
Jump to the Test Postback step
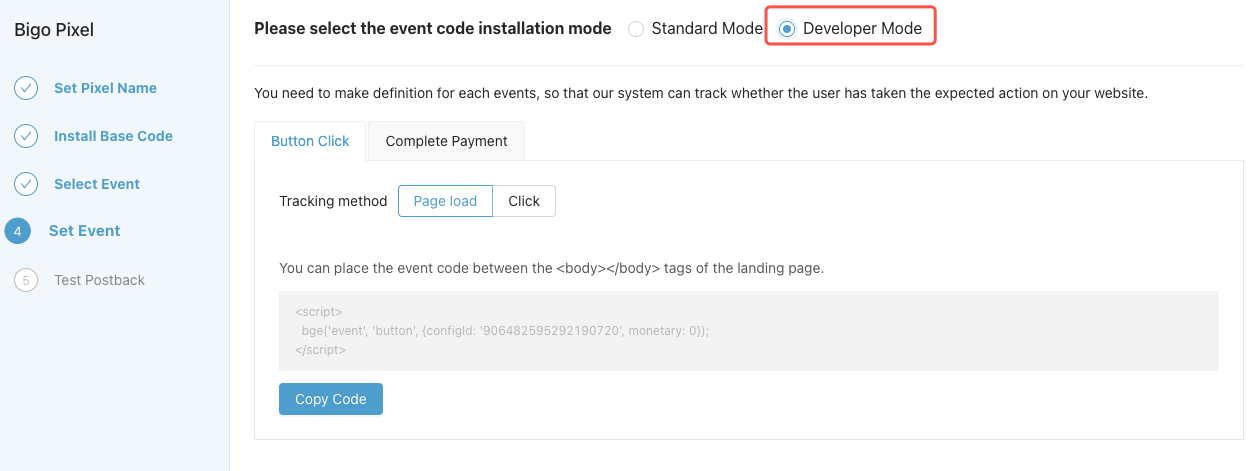click(x=99, y=280)
